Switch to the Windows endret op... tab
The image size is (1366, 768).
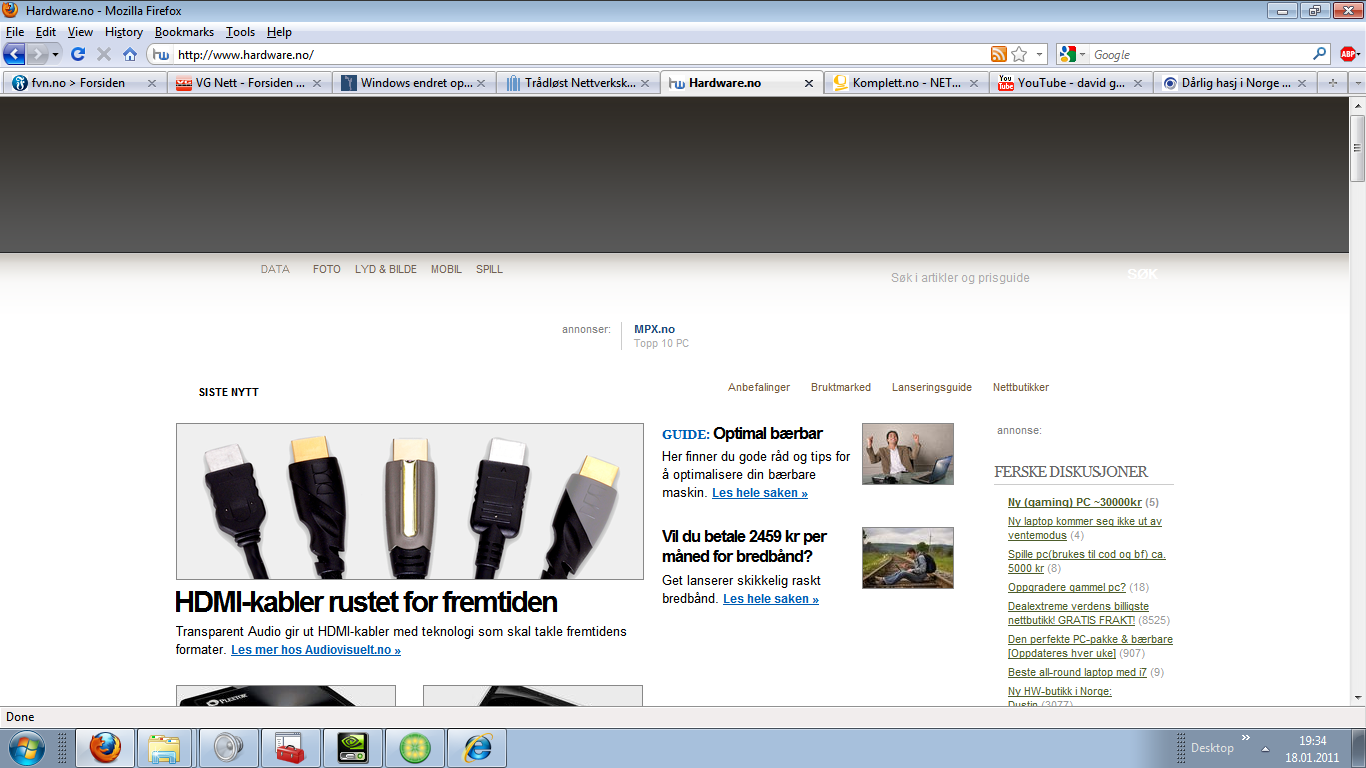413,83
